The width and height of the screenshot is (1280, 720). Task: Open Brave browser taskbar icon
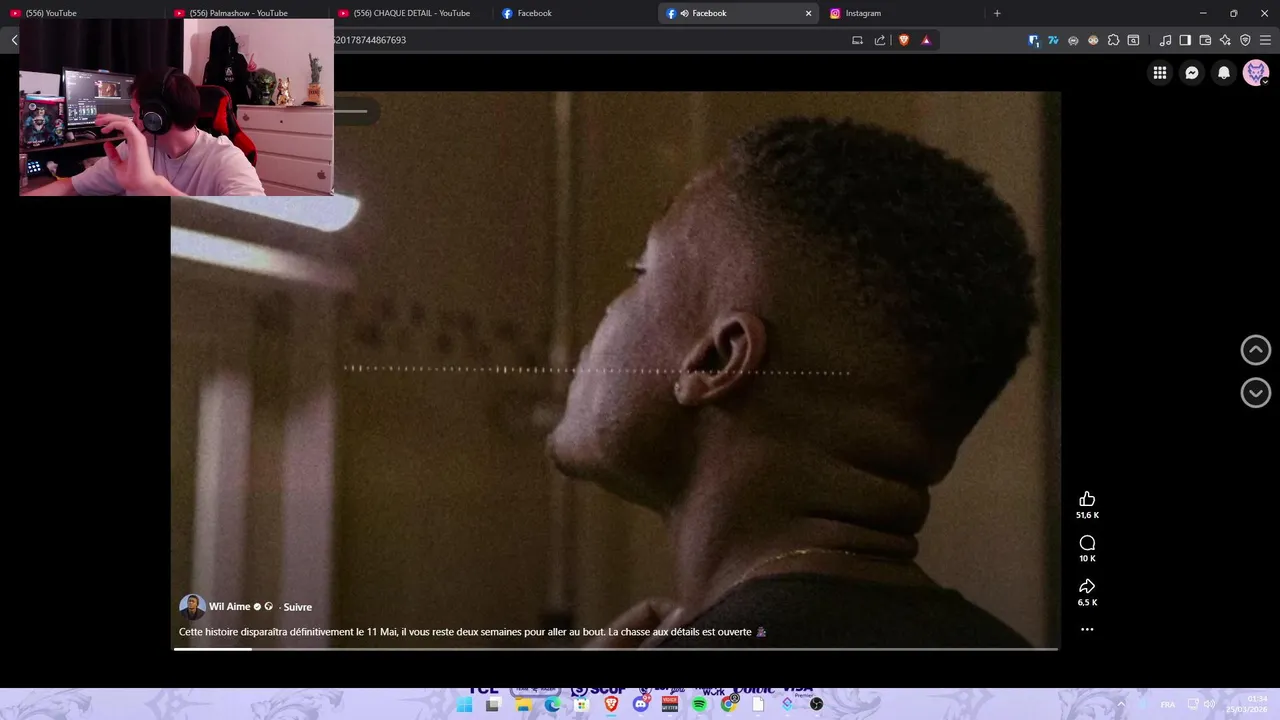tap(611, 704)
